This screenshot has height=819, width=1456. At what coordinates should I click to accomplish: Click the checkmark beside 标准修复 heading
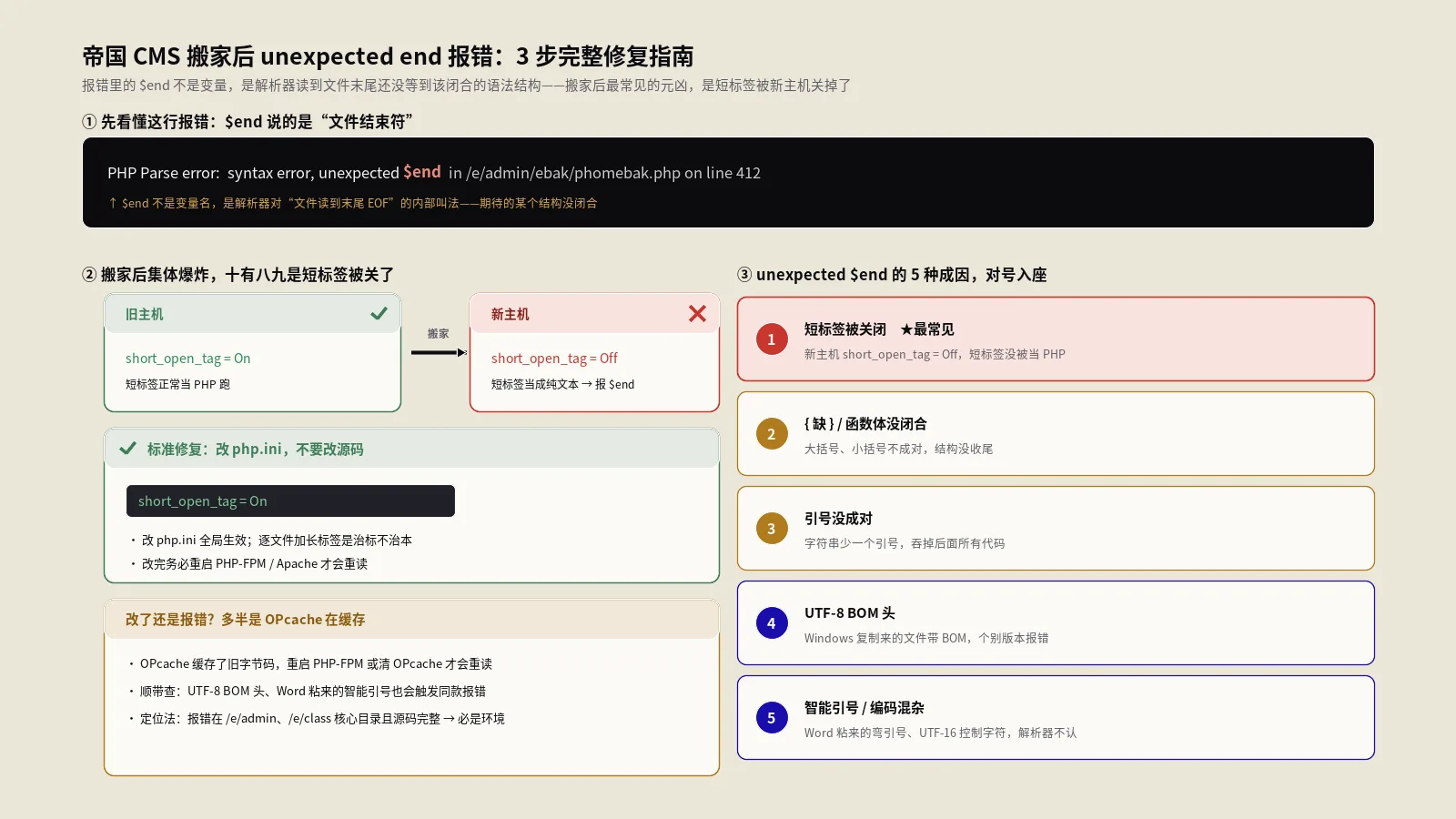click(x=128, y=449)
